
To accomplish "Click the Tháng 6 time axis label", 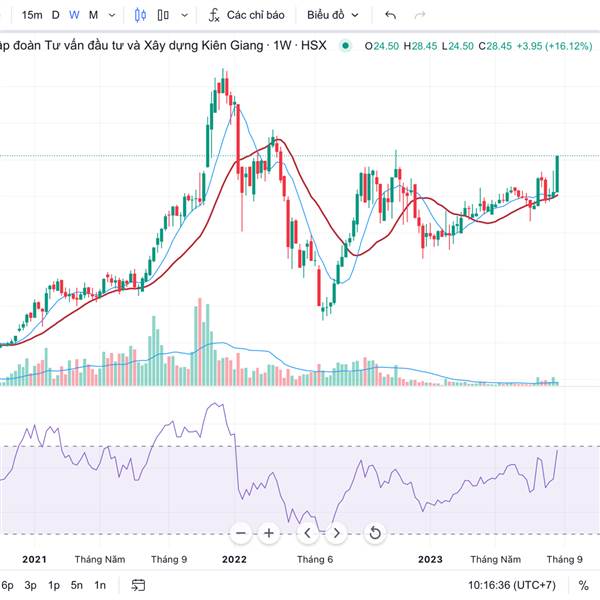I will (315, 559).
